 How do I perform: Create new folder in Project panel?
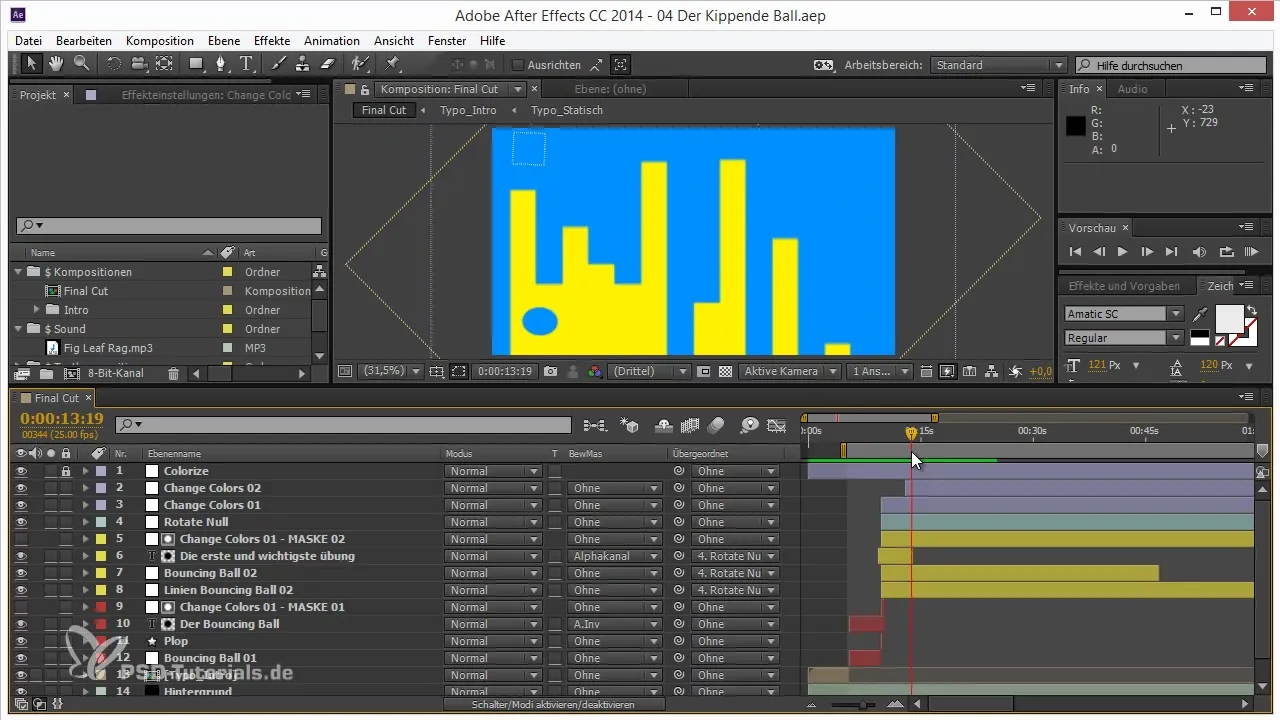click(x=46, y=373)
